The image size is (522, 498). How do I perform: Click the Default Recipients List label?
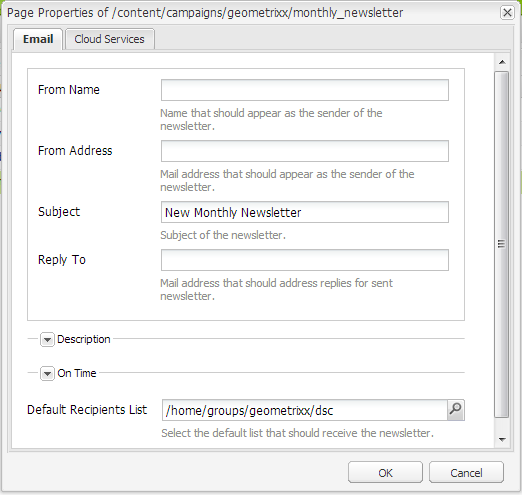tap(87, 410)
